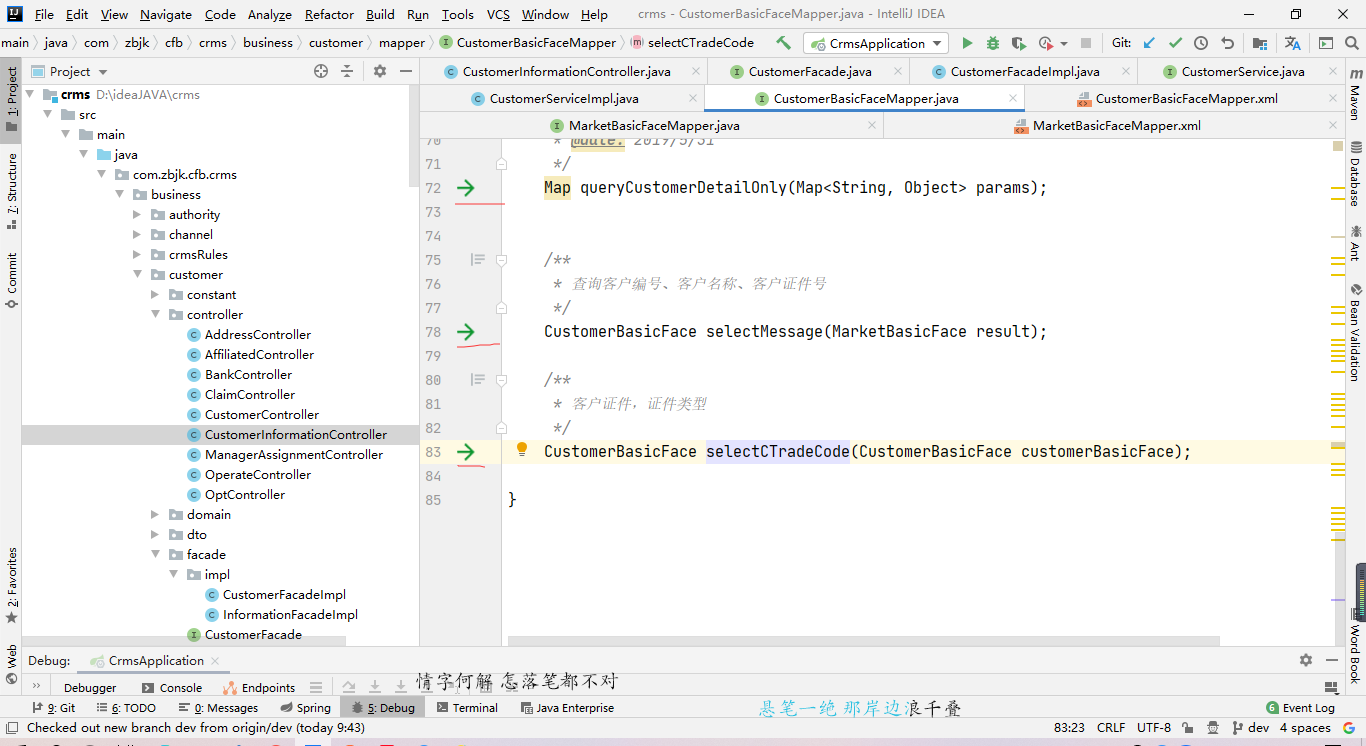Viewport: 1366px width, 746px height.
Task: Run CrmsApplication with coverage
Action: tap(1018, 43)
